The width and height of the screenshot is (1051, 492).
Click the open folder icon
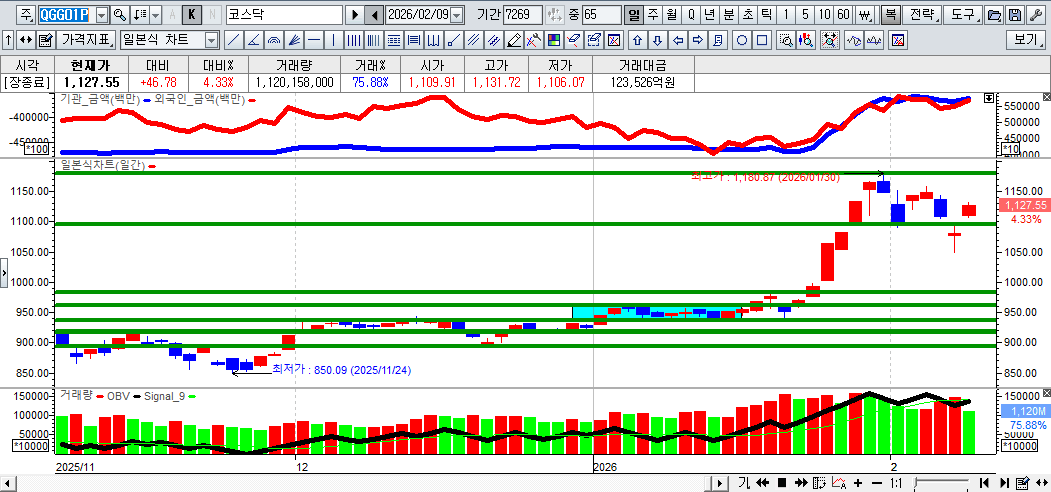[x=994, y=15]
